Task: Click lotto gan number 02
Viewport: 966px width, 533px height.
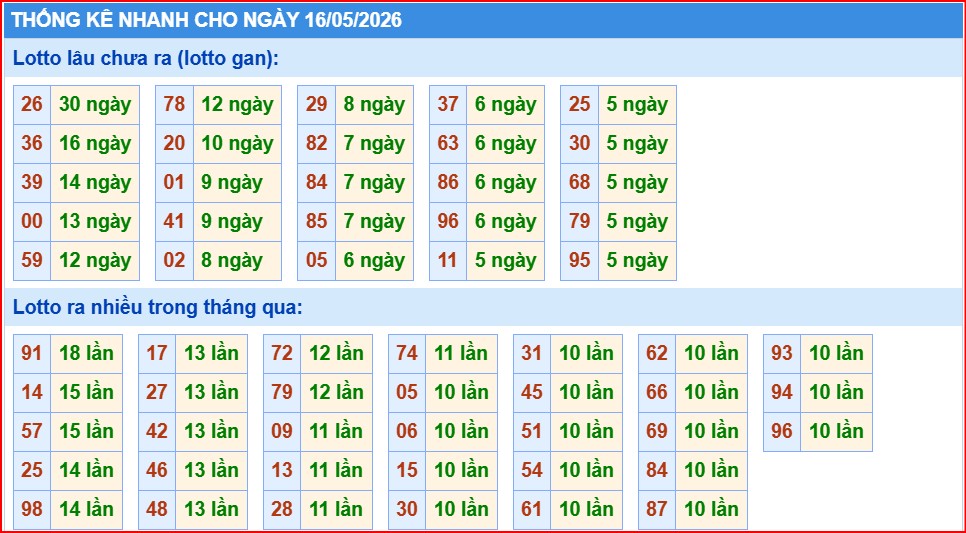Action: pyautogui.click(x=174, y=260)
